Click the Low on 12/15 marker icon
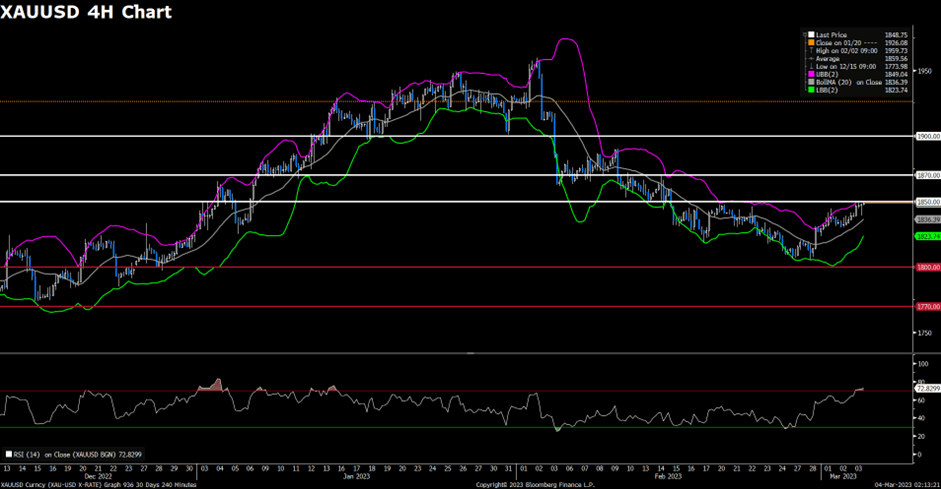This screenshot has width=941, height=489. [812, 66]
